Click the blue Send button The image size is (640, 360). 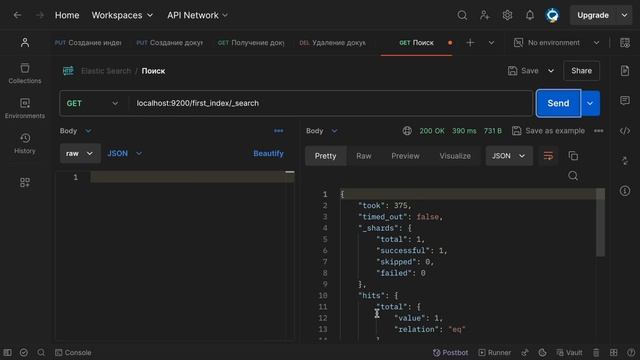tap(558, 103)
